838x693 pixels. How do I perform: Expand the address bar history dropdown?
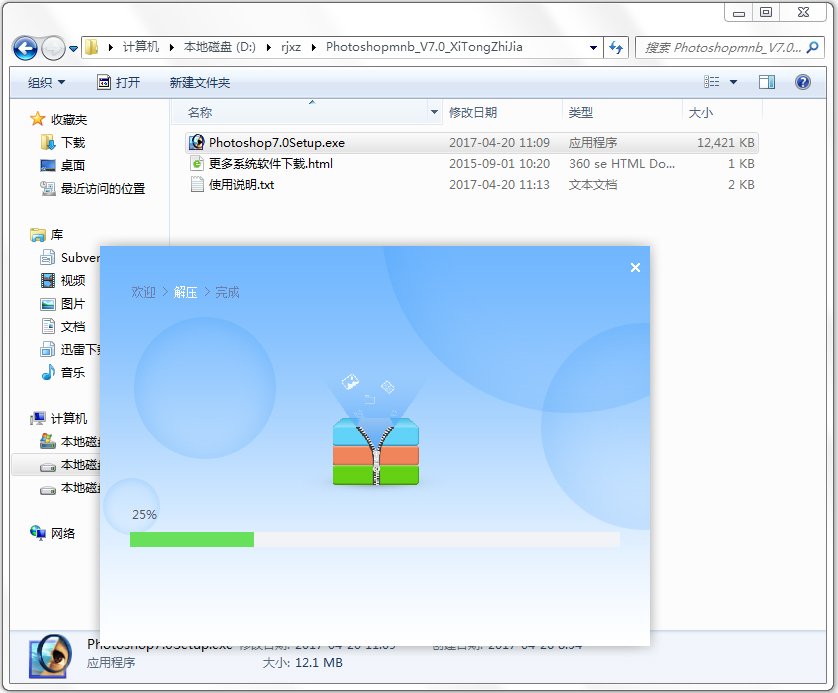pos(593,48)
